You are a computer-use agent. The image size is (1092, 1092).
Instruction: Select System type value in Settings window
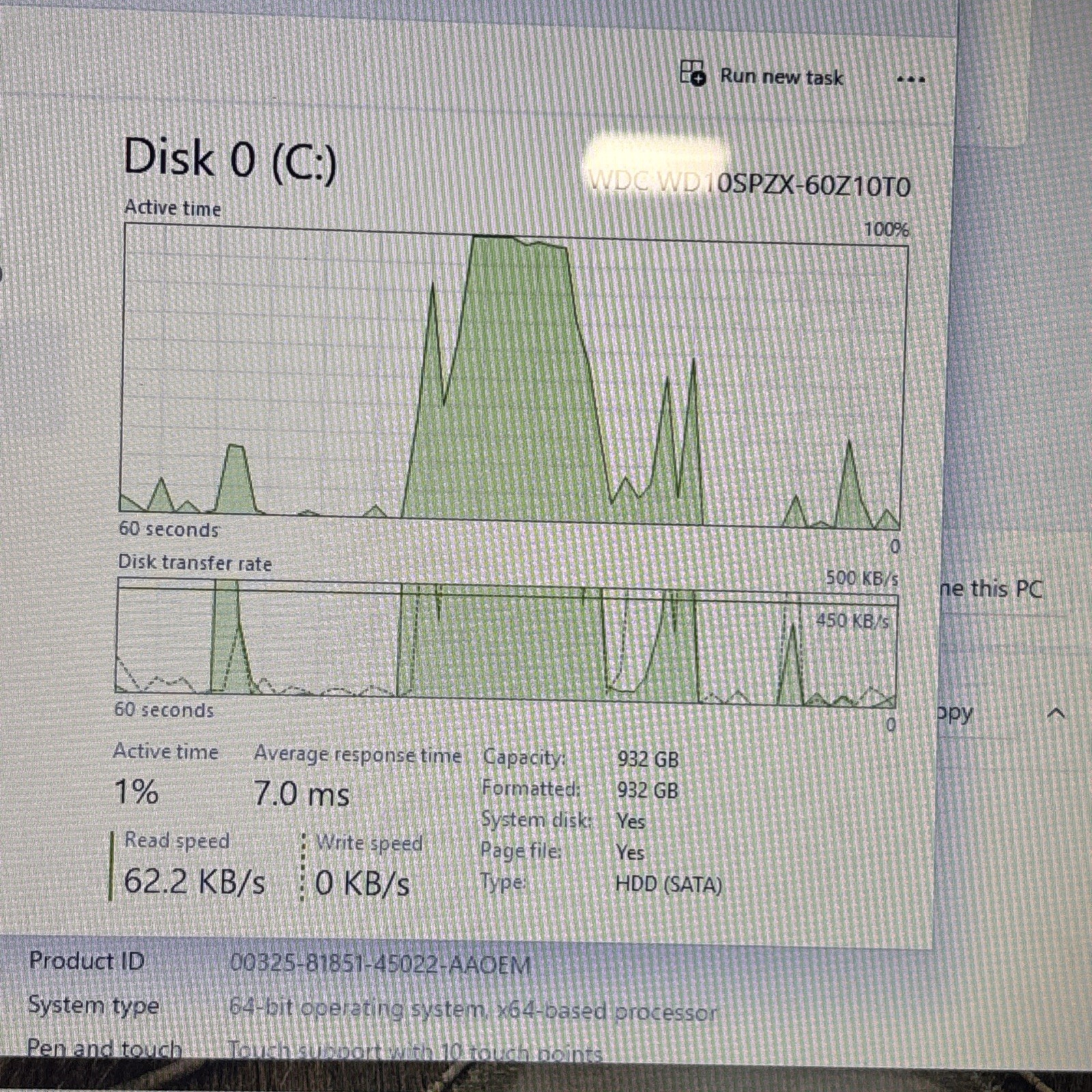pyautogui.click(x=472, y=1010)
